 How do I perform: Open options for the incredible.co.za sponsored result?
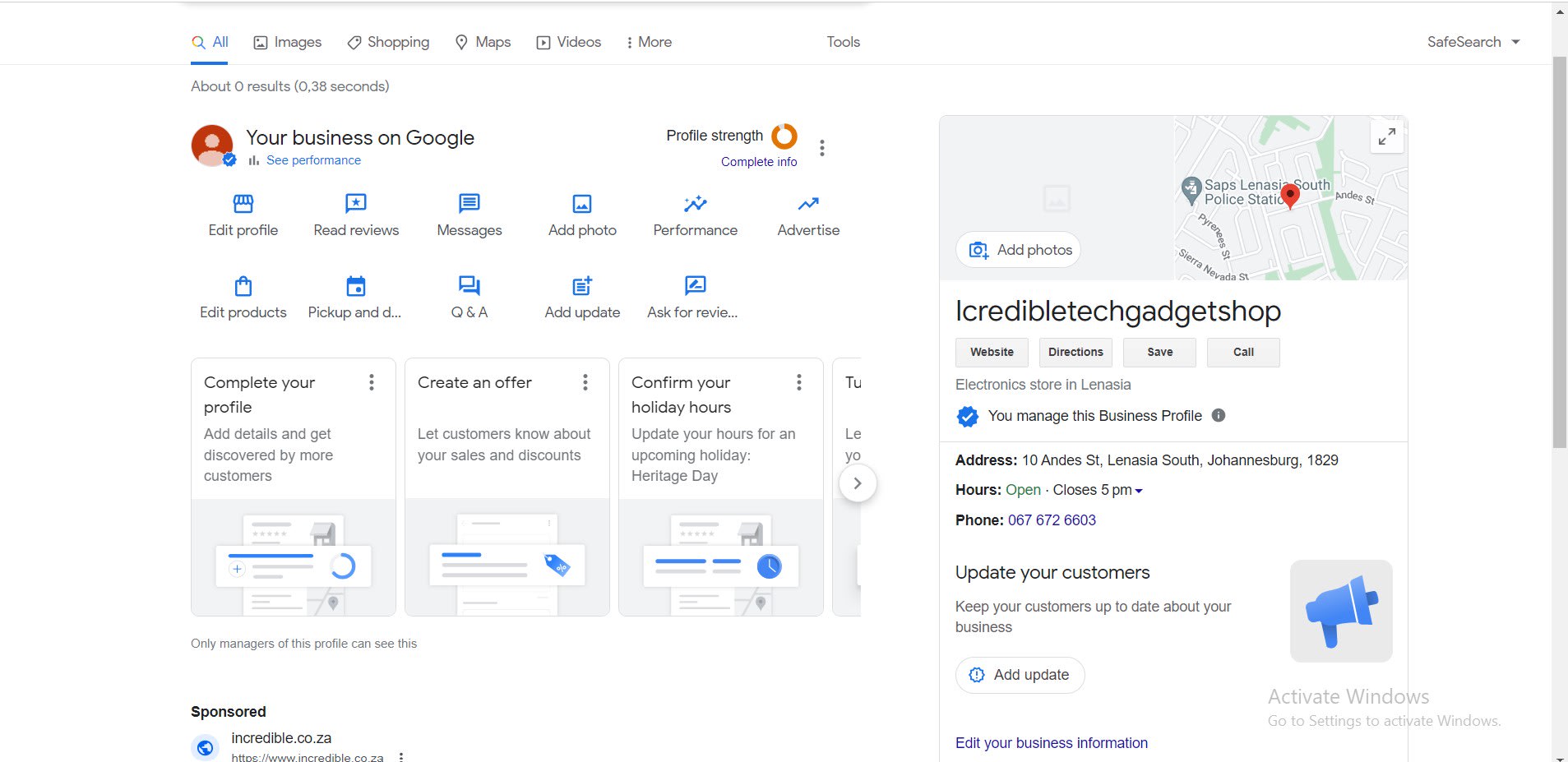[x=401, y=756]
